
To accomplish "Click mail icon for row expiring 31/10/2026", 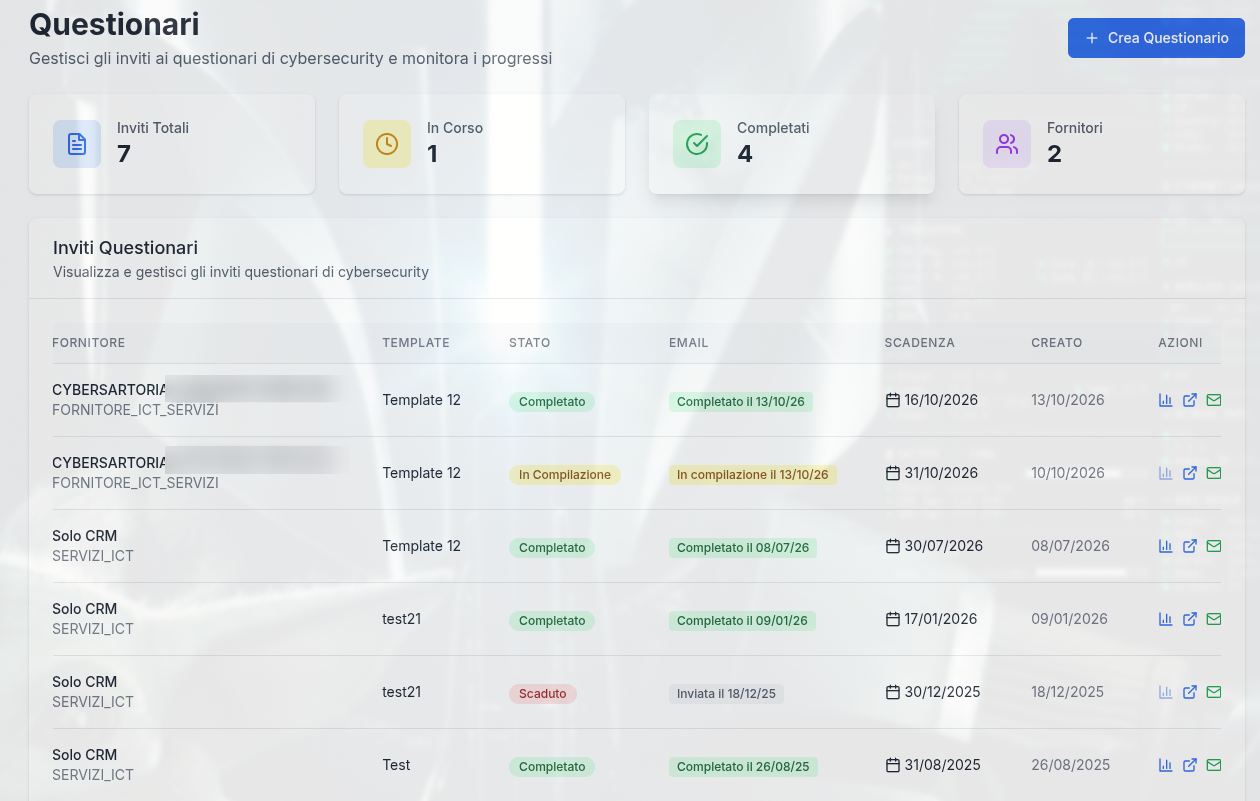I will tap(1214, 473).
